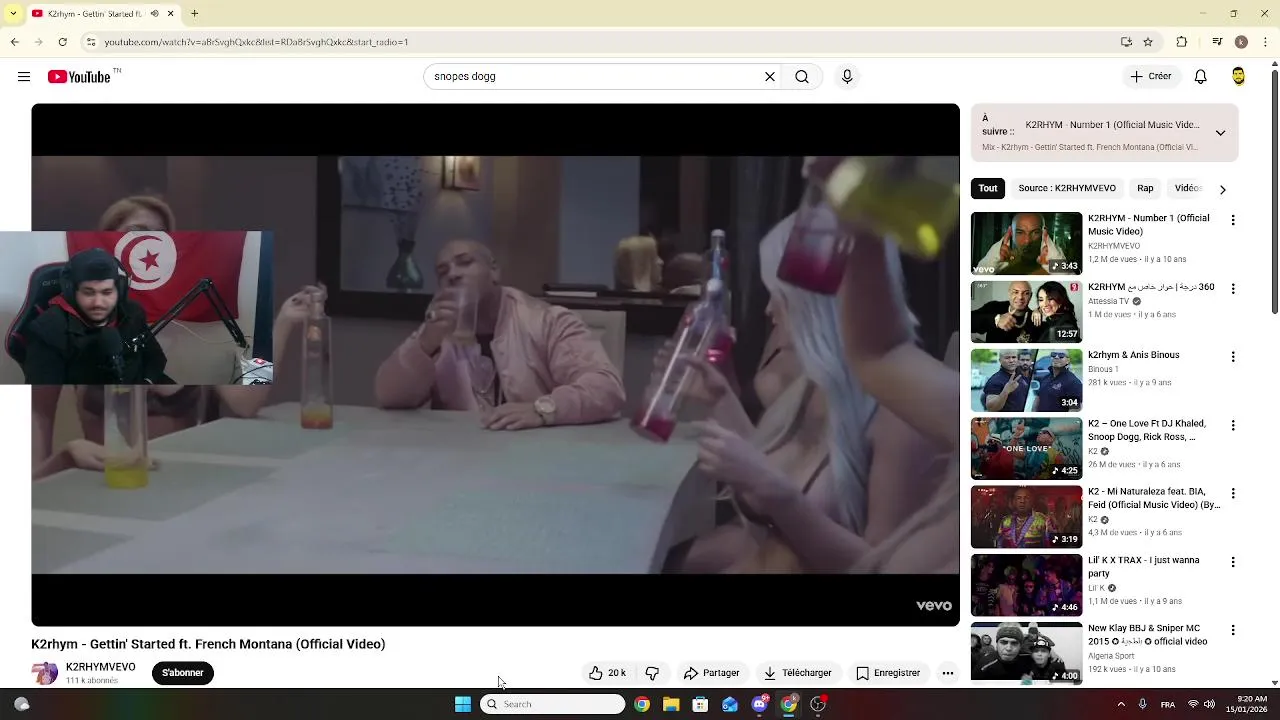Viewport: 1280px width, 720px height.
Task: Open options for K2rhym & Anis Binous
Action: click(1233, 357)
